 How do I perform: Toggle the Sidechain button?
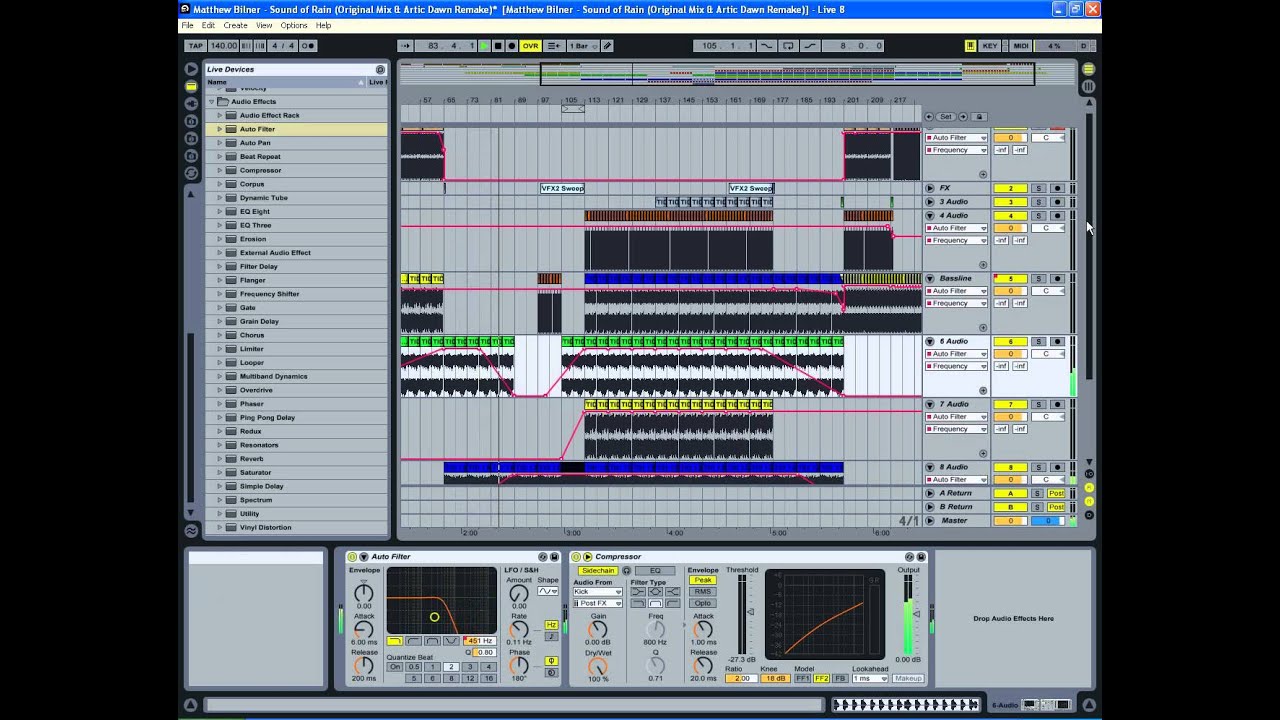[x=597, y=570]
